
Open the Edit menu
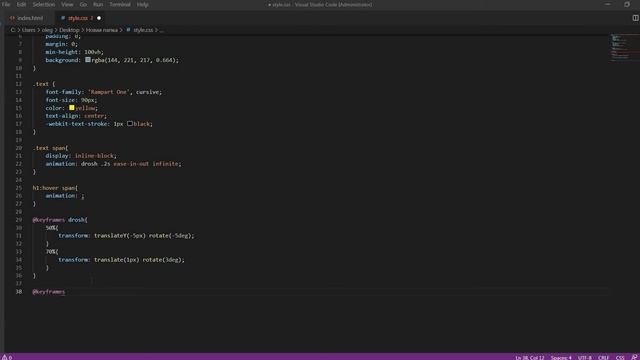[21, 4]
